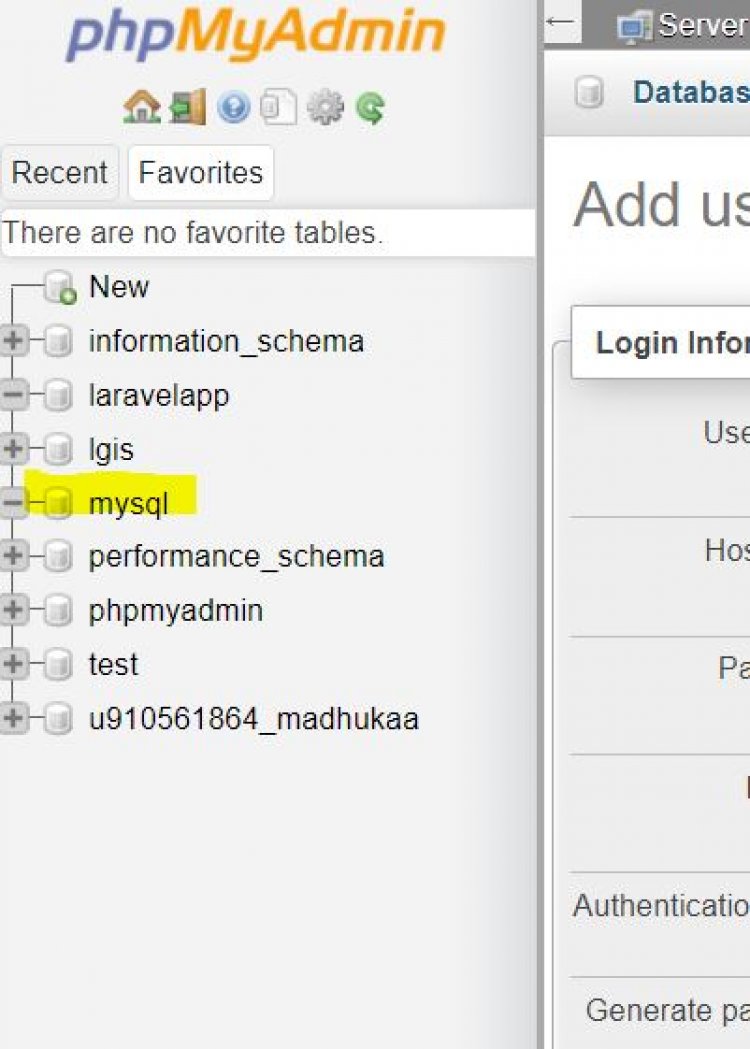Open the phpmyadmin database link
Viewport: 750px width, 1049px height.
[175, 611]
